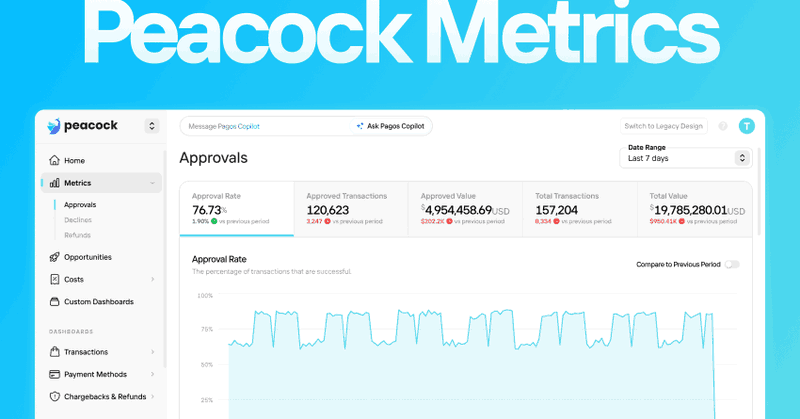The image size is (800, 419).
Task: Select Metrics in the sidebar
Action: [101, 183]
